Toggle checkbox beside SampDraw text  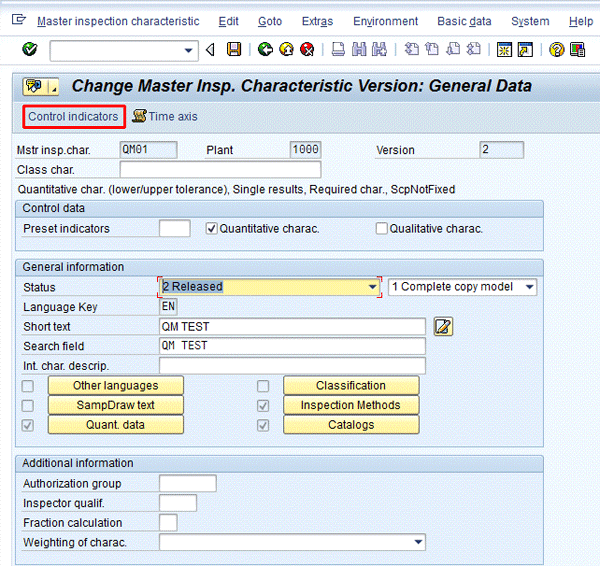(28, 406)
